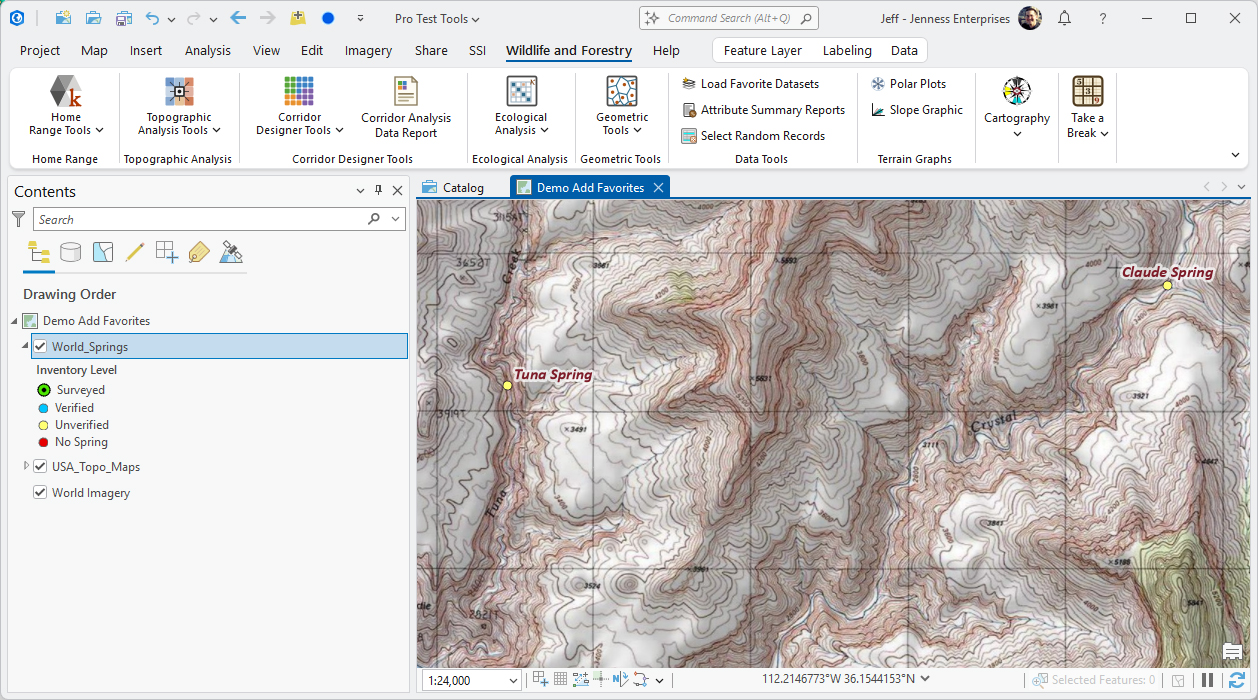Select List By Perspective Imagery satellite icon
The image size is (1258, 700).
[x=231, y=252]
